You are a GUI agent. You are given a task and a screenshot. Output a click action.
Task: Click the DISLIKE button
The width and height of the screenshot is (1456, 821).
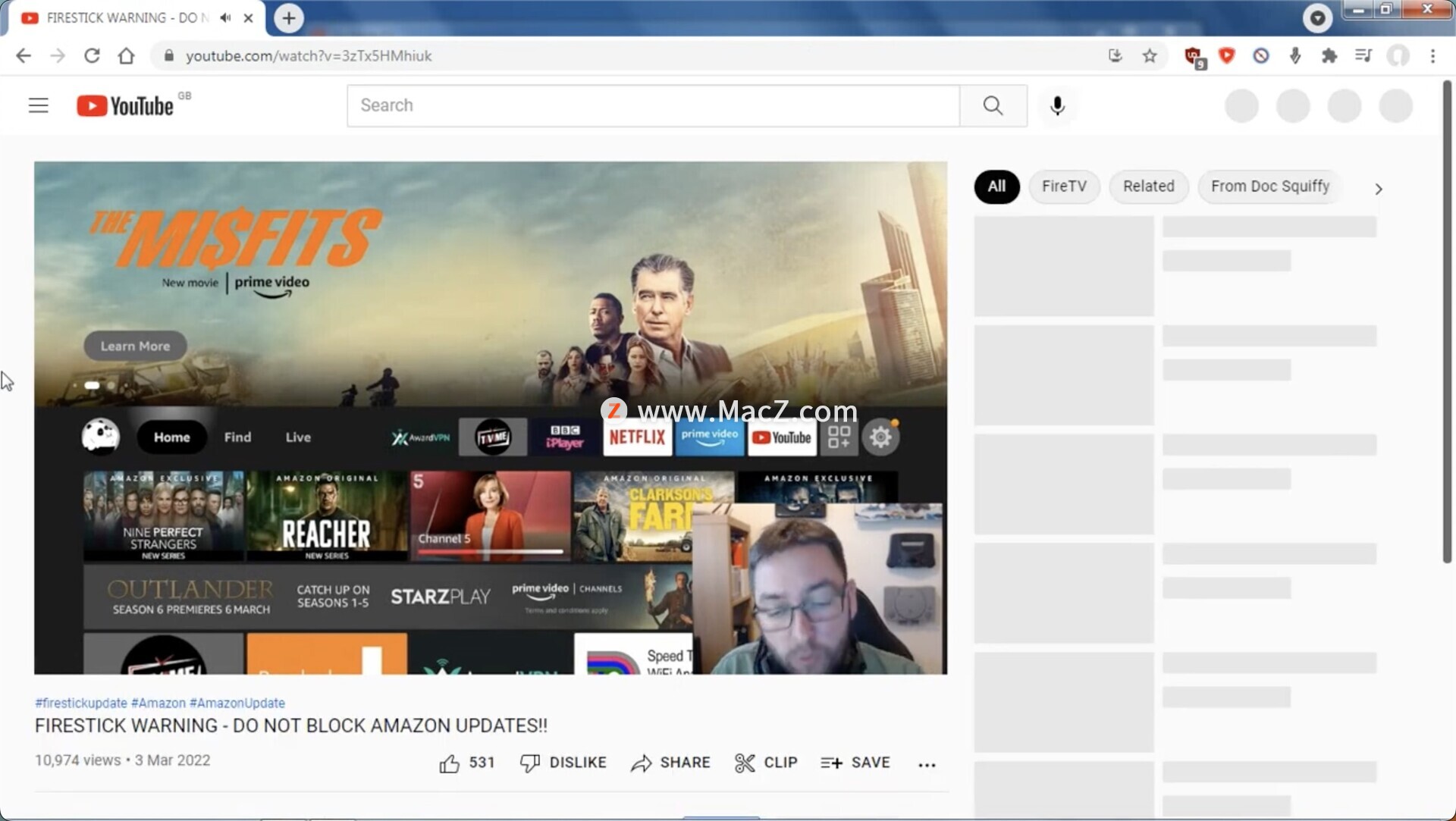[563, 763]
